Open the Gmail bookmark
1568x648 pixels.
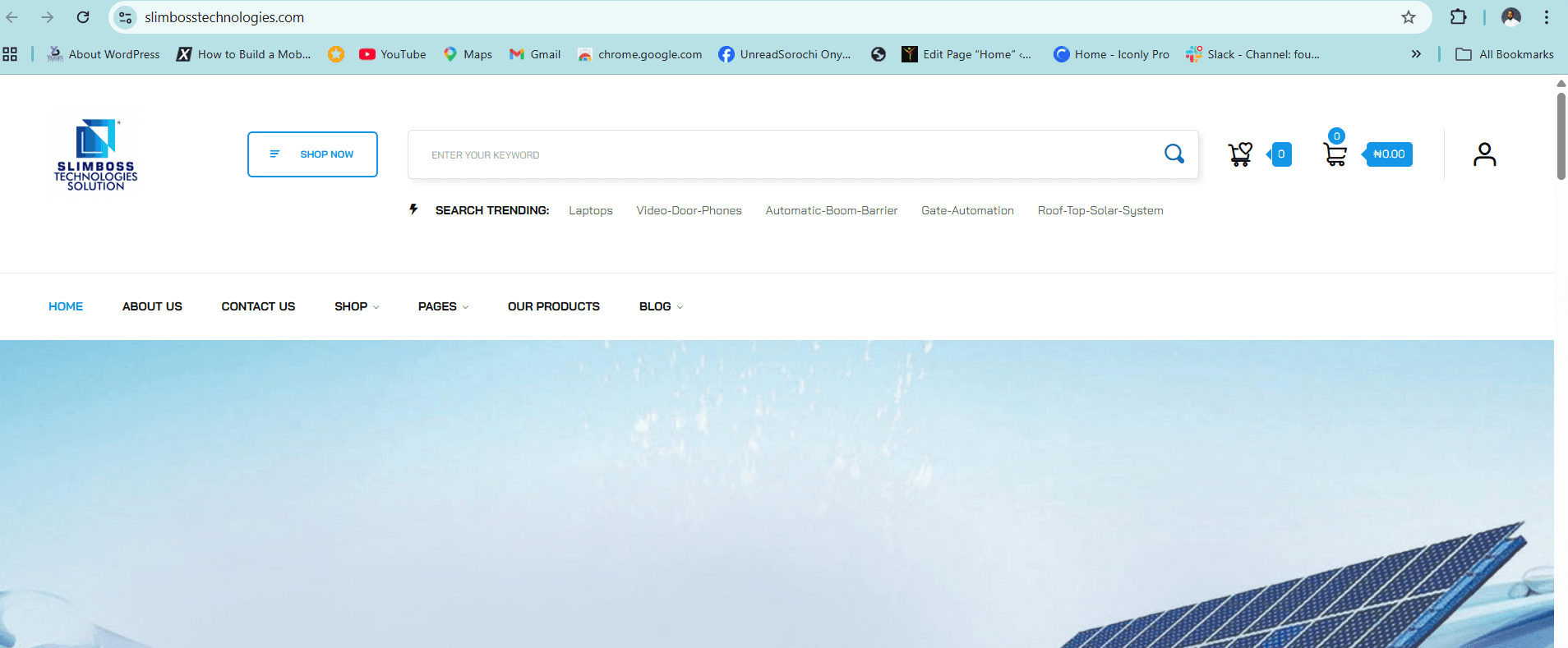[535, 54]
